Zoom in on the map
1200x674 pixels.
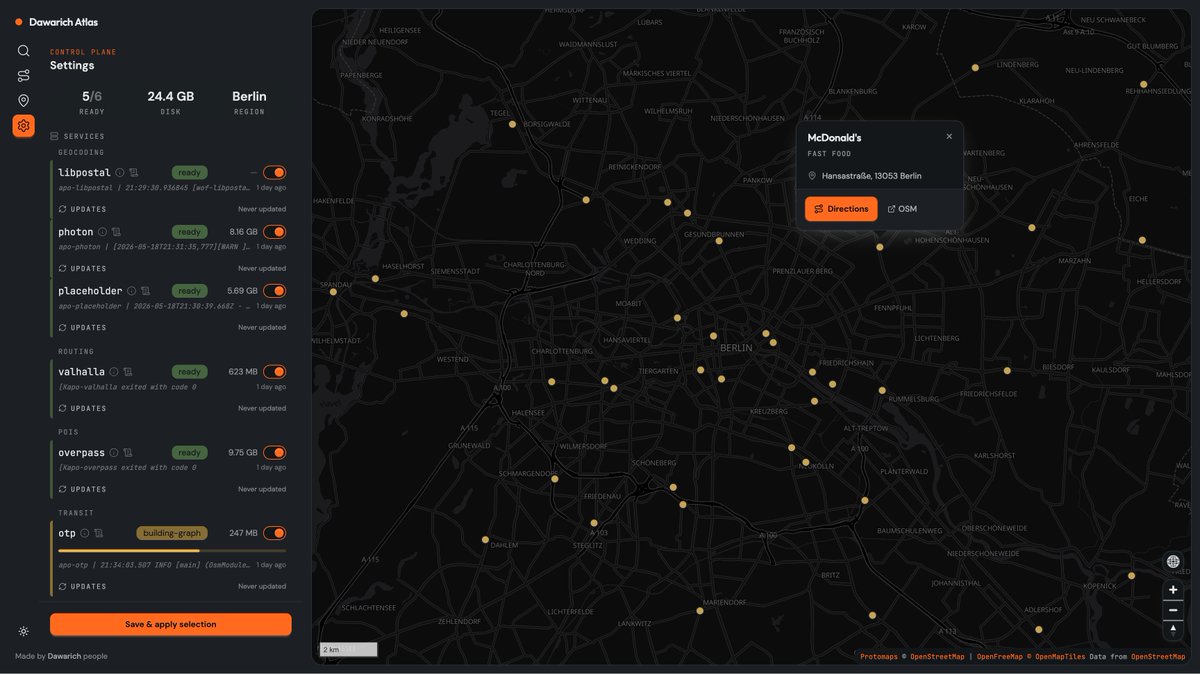(x=1173, y=590)
